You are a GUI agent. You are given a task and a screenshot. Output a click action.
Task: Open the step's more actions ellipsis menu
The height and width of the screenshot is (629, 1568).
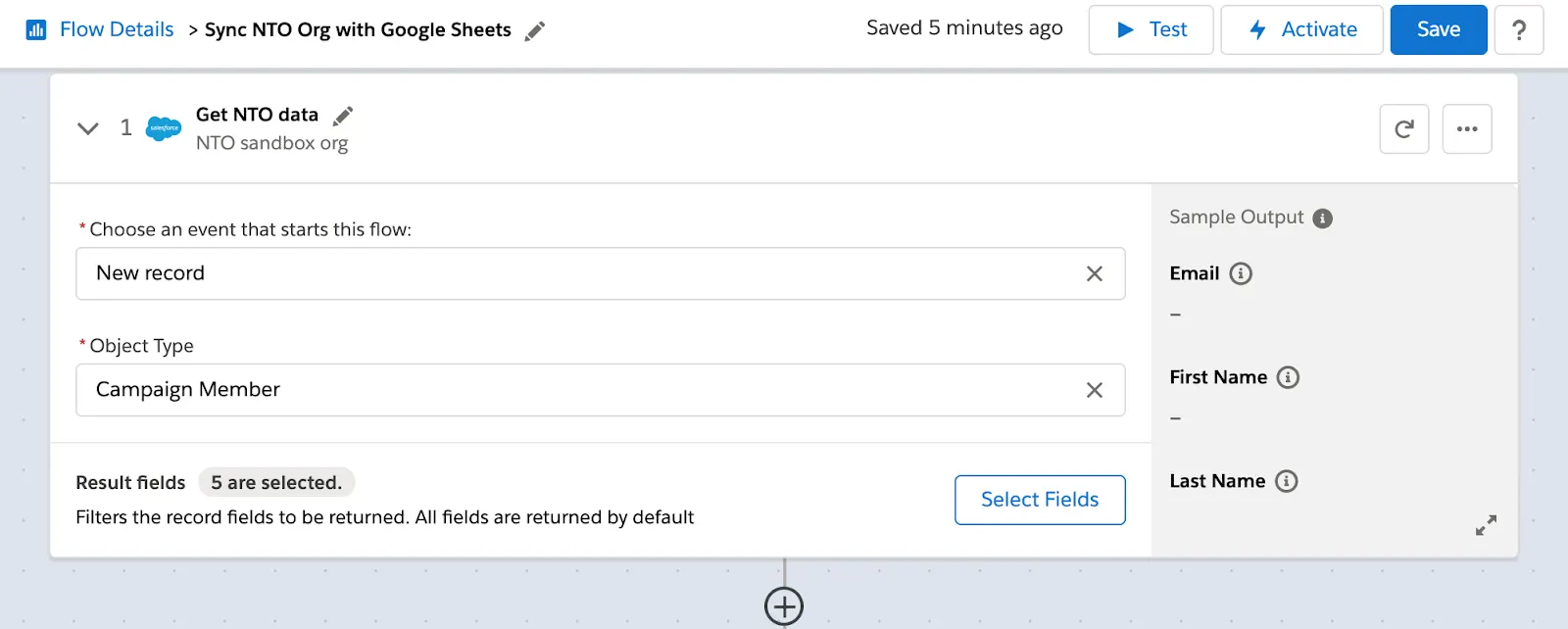[1467, 128]
